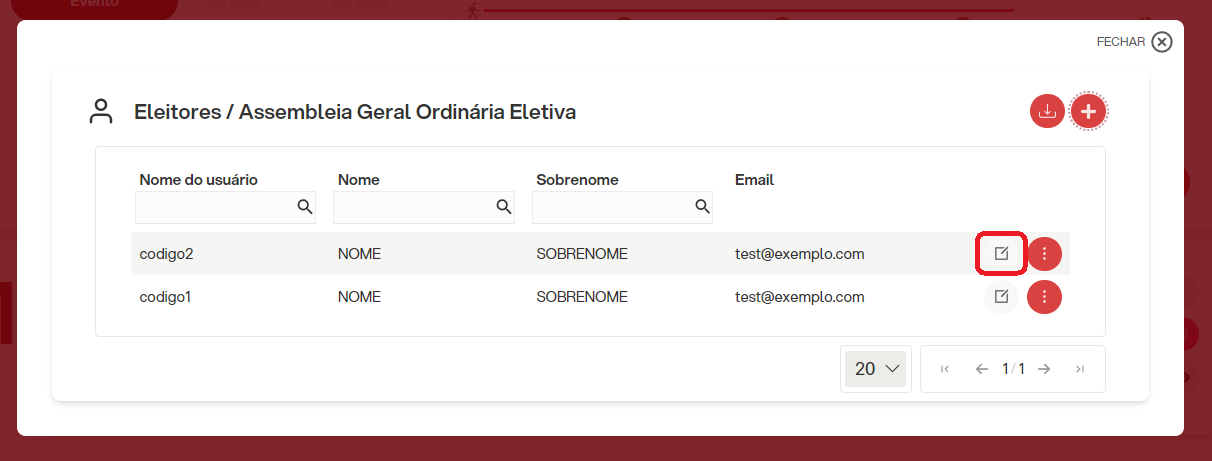Click search icon in Sobrenome filter
The image size is (1212, 461).
(x=702, y=207)
